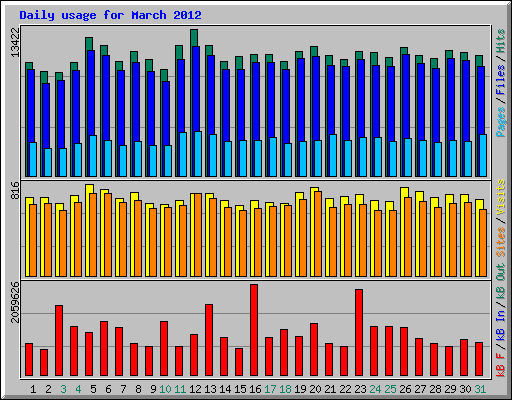Click the 'Pages' legend label
Screen dimensions: 512x400
(x=501, y=122)
